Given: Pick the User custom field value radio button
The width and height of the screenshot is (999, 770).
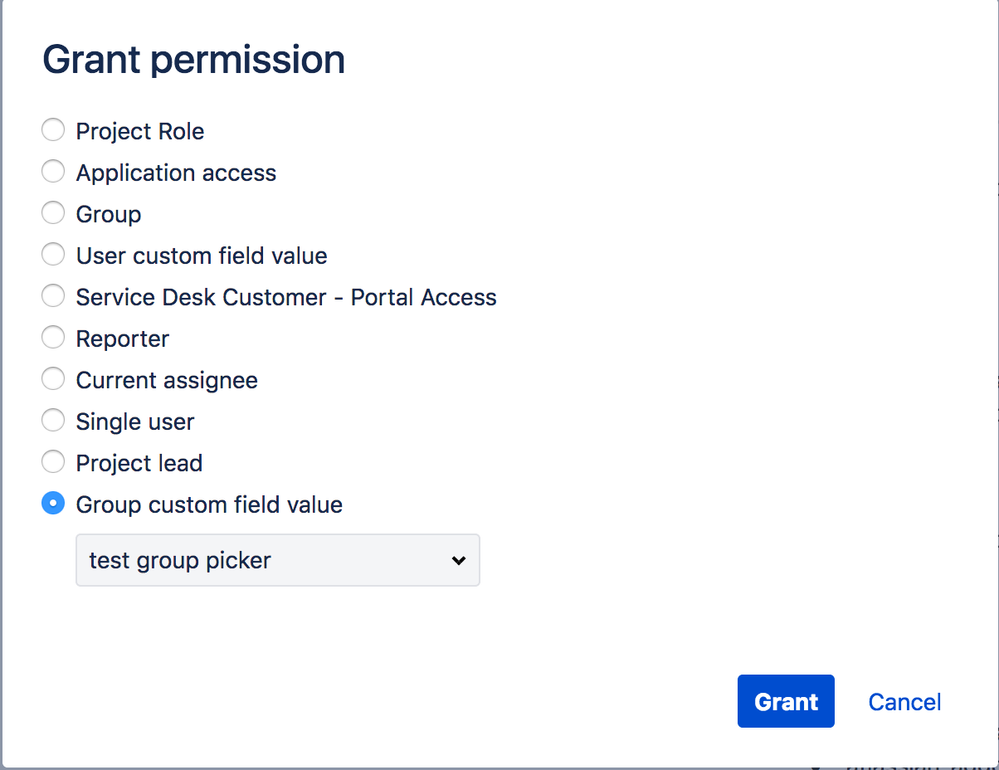Looking at the screenshot, I should coord(53,255).
